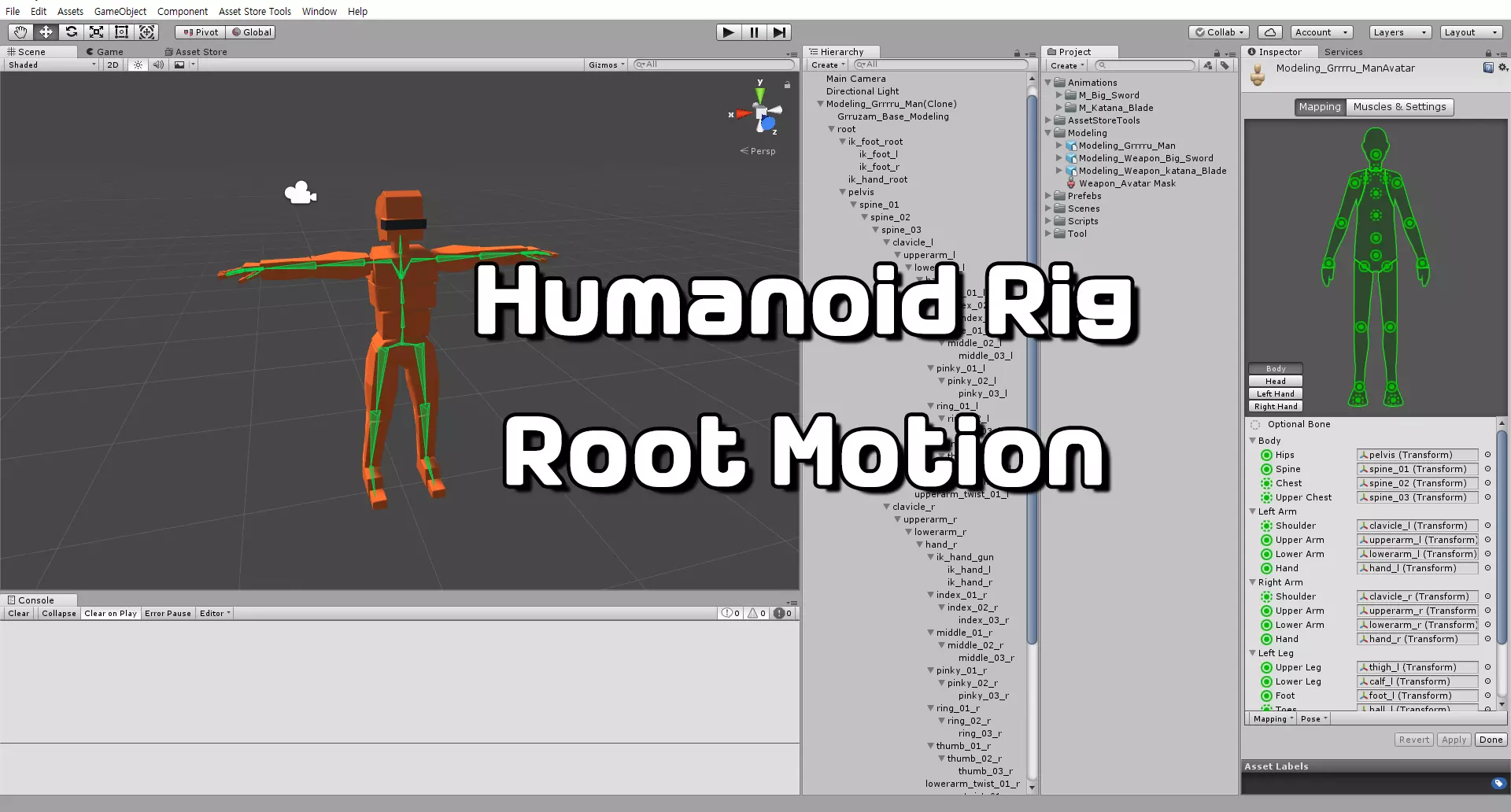
Task: Click the Done button in Inspector
Action: click(x=1491, y=740)
